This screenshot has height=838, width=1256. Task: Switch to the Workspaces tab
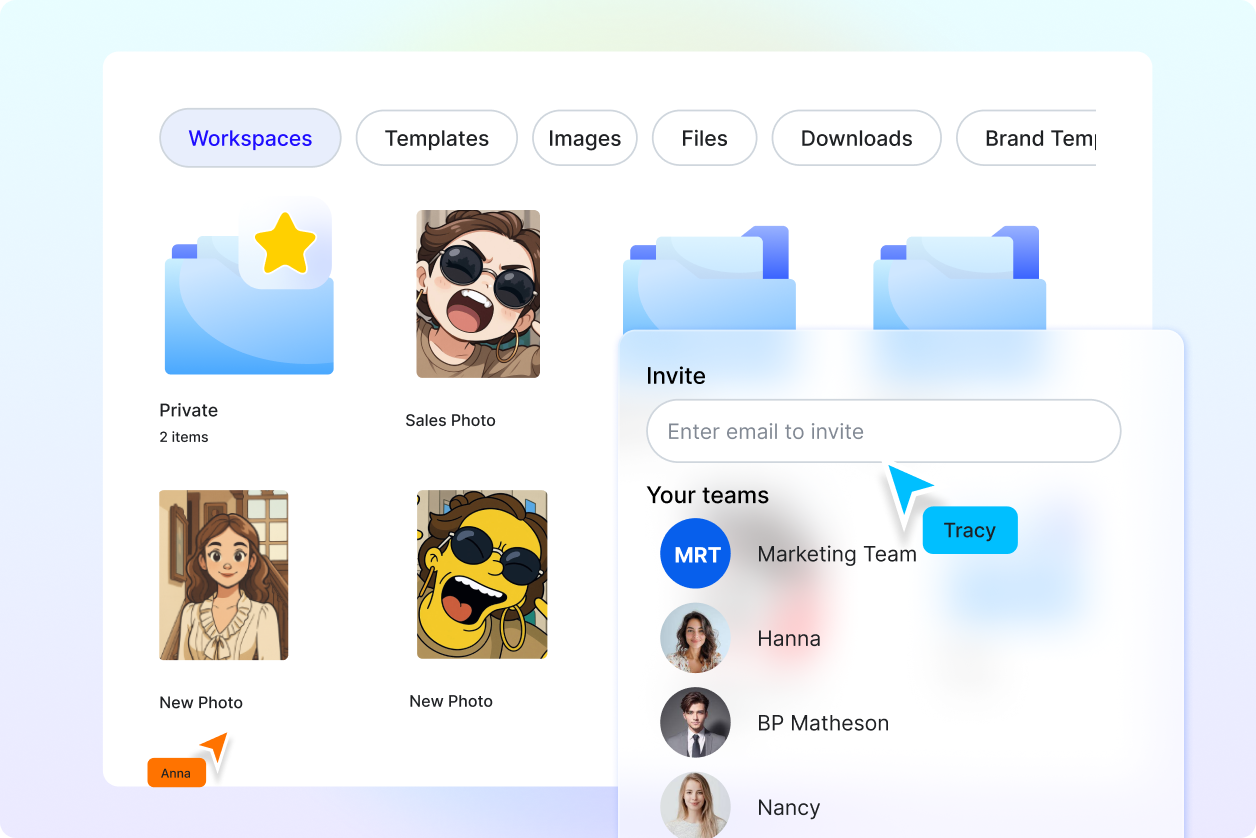pyautogui.click(x=249, y=138)
